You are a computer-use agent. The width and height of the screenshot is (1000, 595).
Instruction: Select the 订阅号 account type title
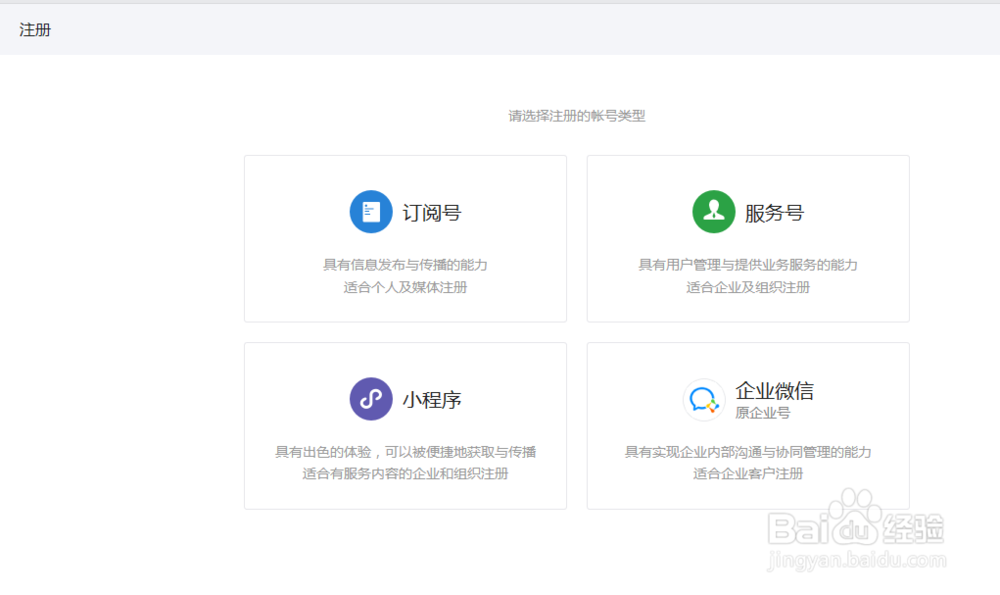click(x=432, y=213)
